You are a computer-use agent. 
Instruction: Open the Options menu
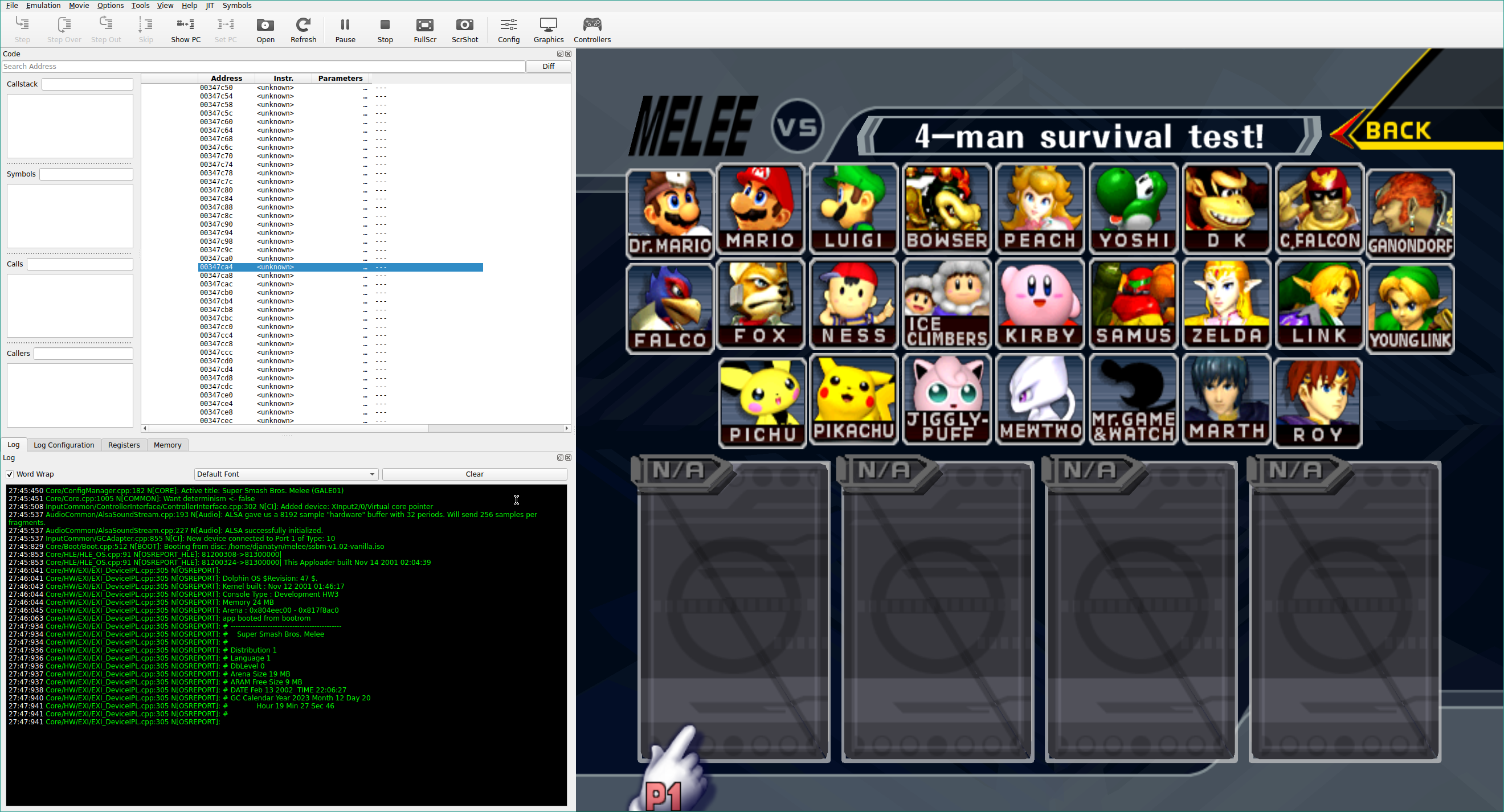pyautogui.click(x=110, y=6)
